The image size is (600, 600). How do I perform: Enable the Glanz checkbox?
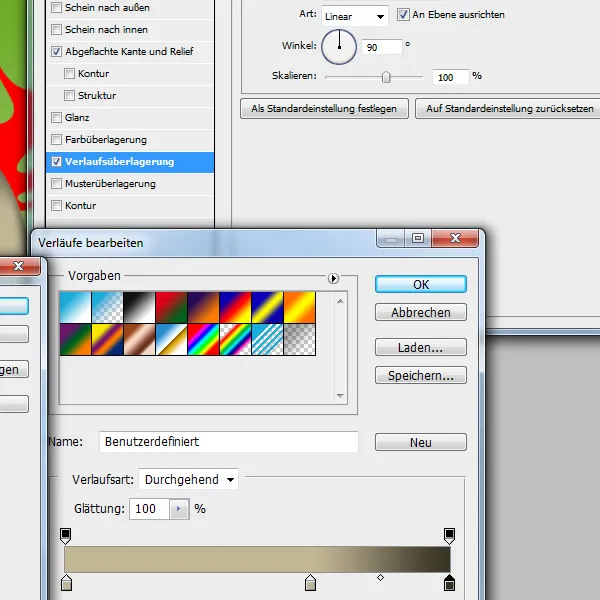pyautogui.click(x=56, y=117)
